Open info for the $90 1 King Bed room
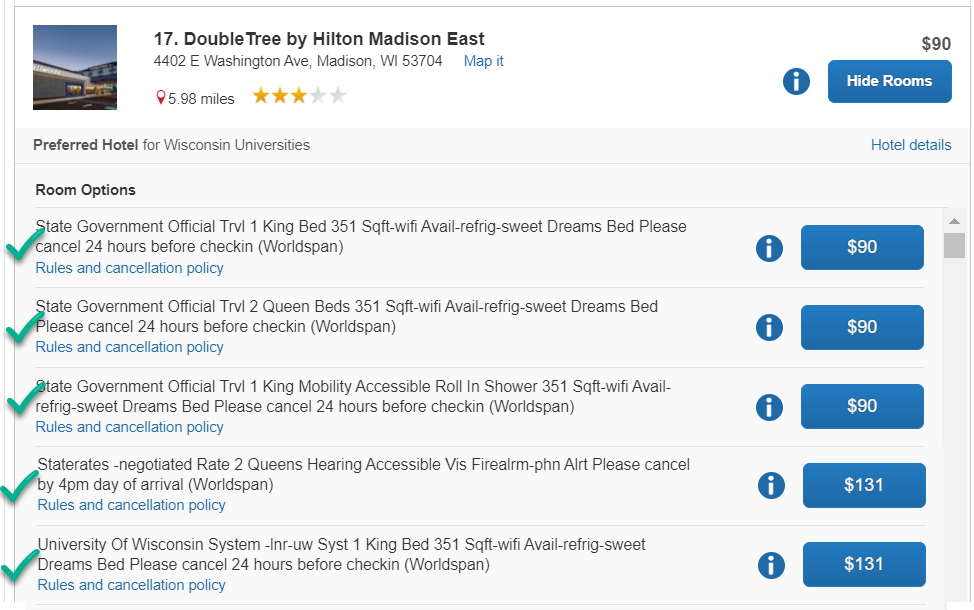 [x=769, y=248]
